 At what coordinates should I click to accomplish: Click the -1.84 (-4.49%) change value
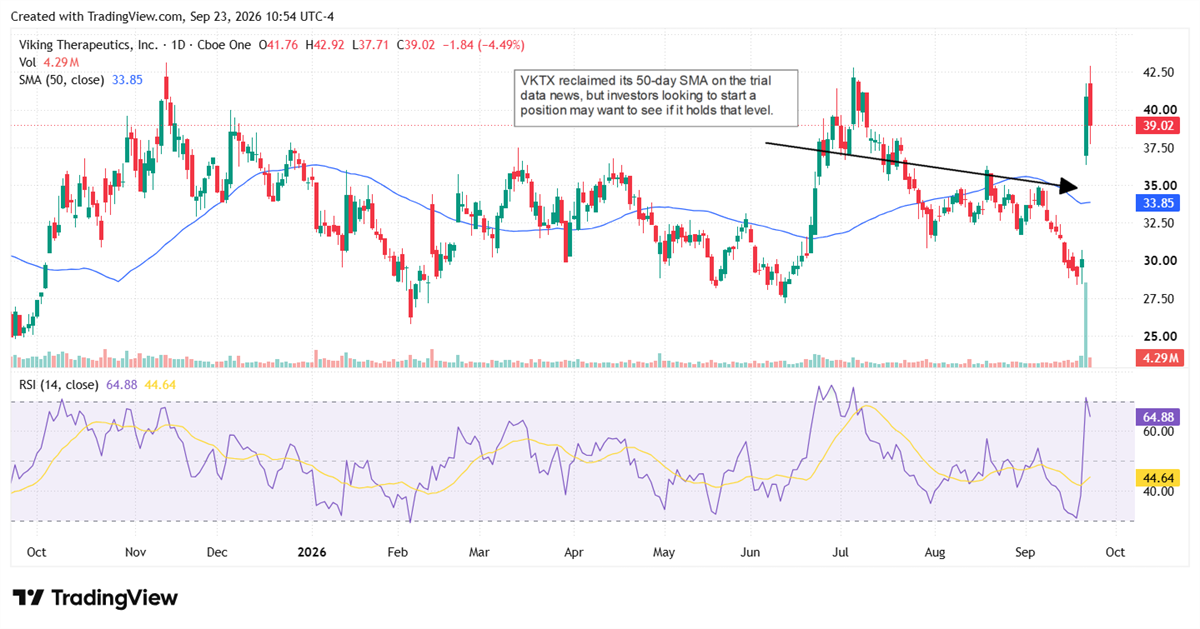pos(484,45)
